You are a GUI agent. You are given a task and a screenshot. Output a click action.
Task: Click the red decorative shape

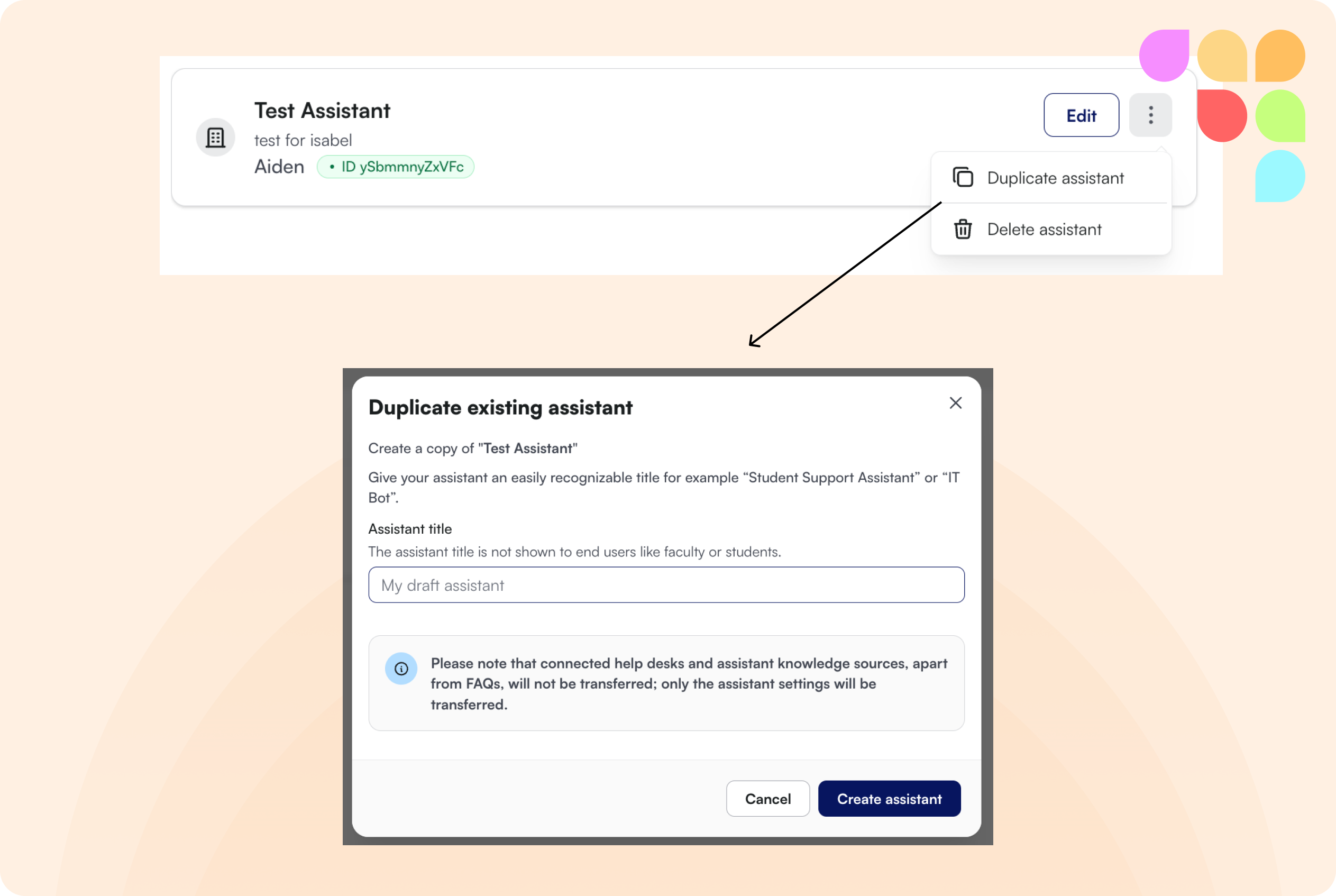pos(1223,116)
